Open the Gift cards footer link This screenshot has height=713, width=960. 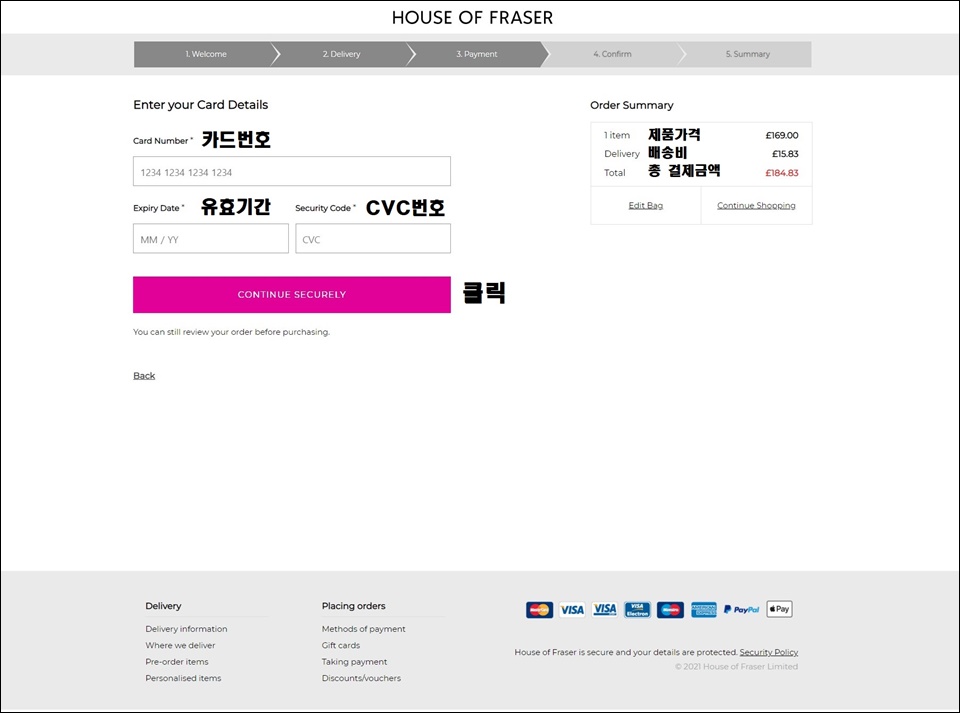pyautogui.click(x=341, y=646)
